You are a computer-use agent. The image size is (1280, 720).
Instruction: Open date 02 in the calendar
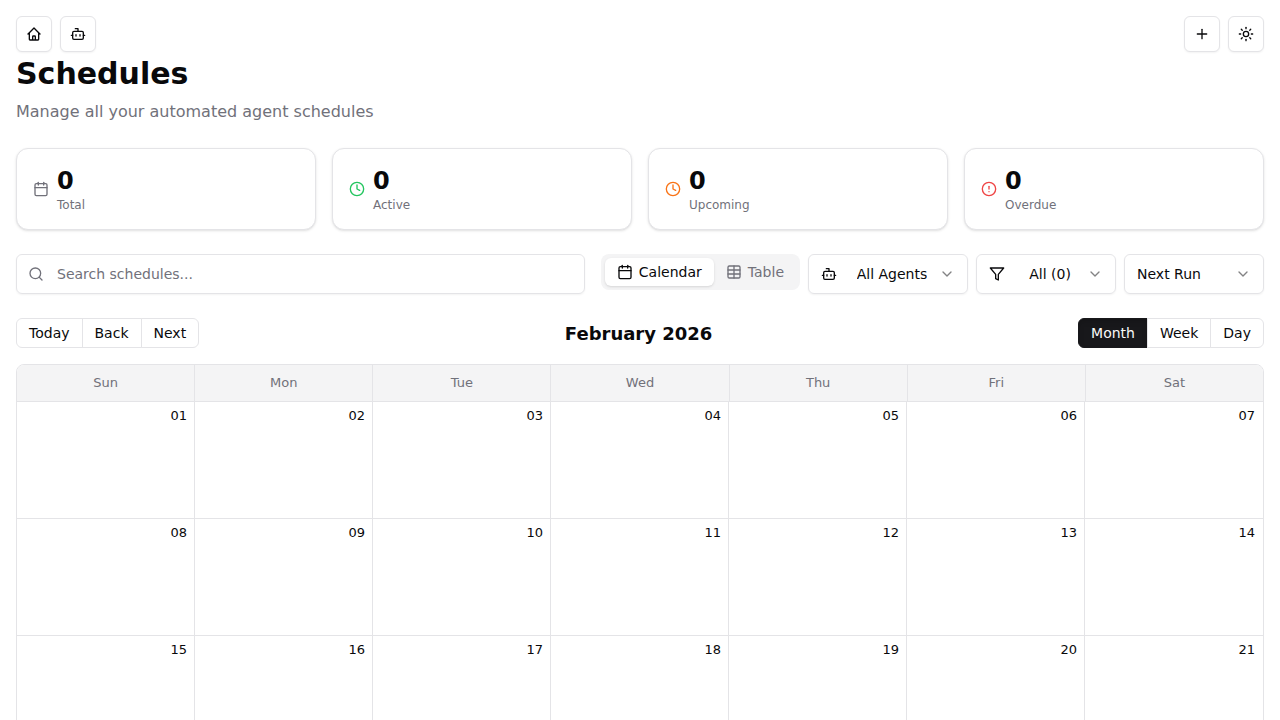(356, 415)
